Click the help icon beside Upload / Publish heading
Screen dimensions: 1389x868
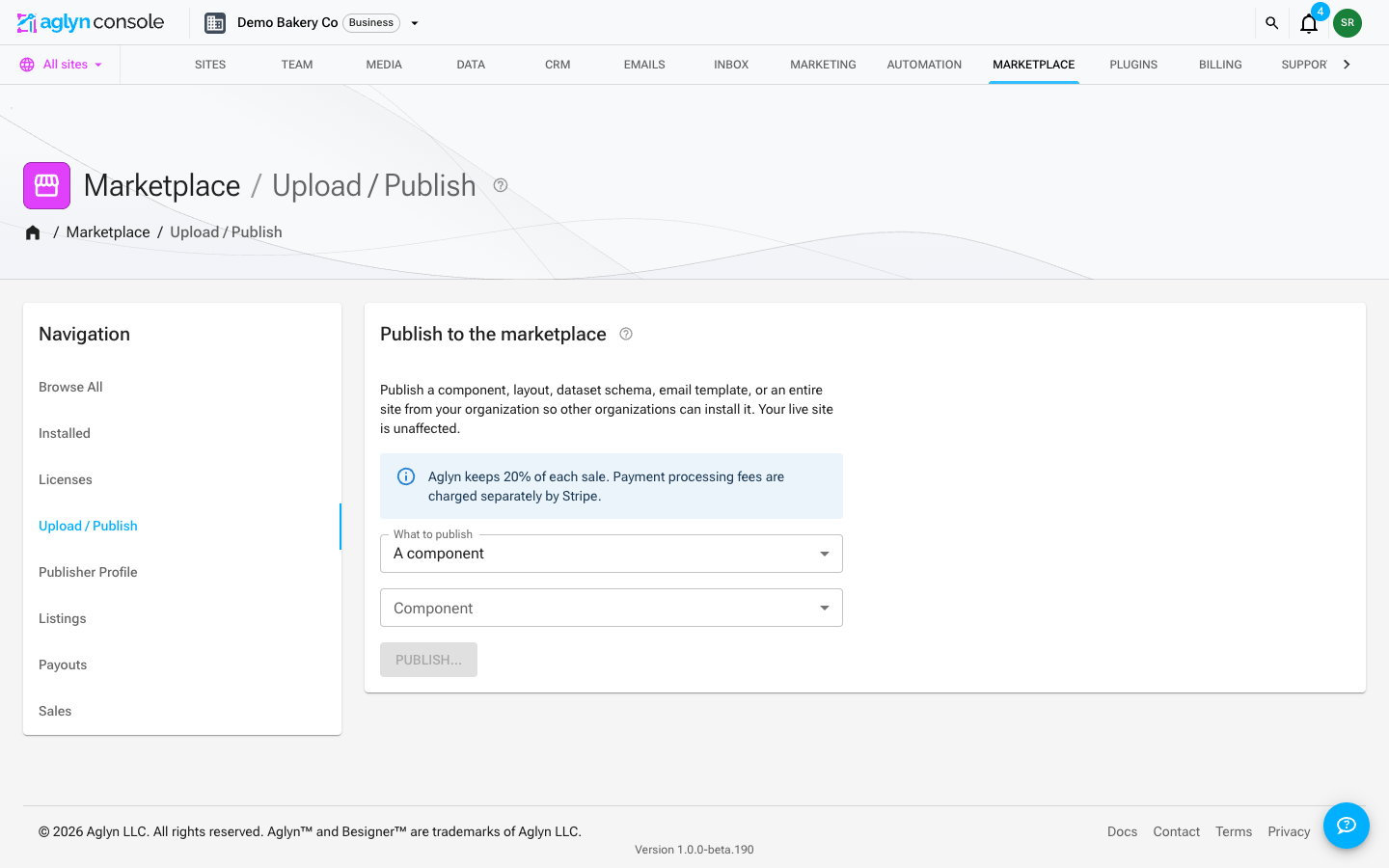[x=501, y=185]
